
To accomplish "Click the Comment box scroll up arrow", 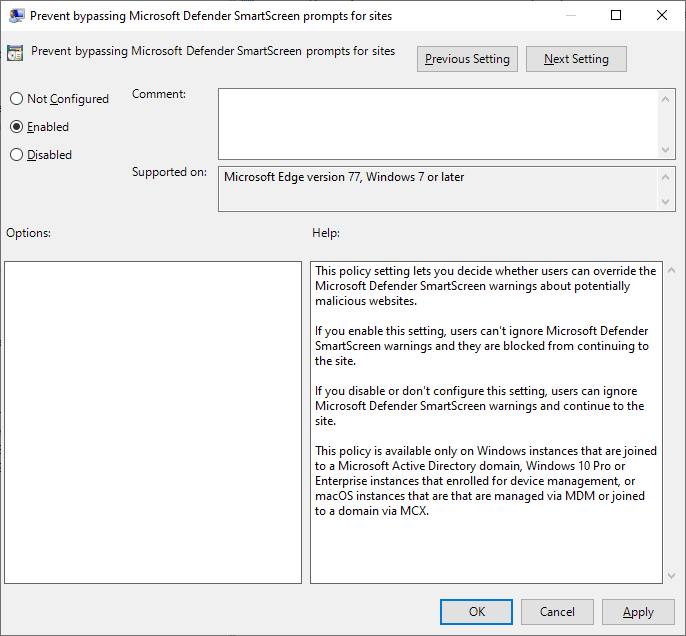I will pos(665,99).
